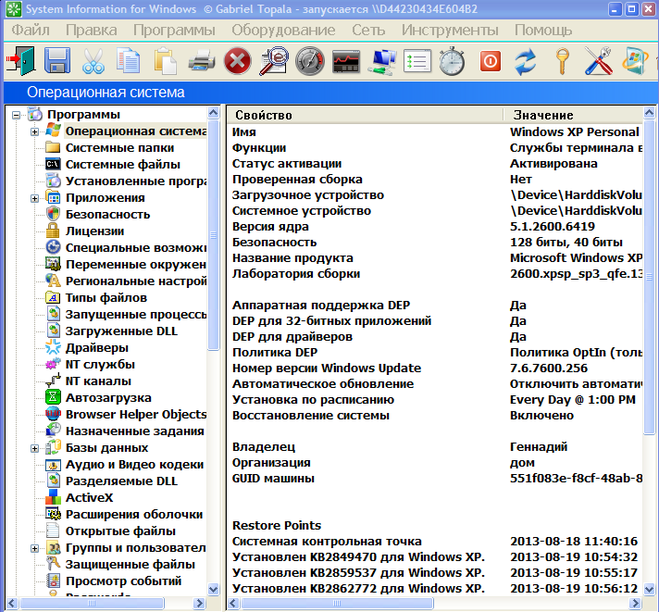The width and height of the screenshot is (659, 612).
Task: Click the Версия ядра property row
Action: point(435,227)
